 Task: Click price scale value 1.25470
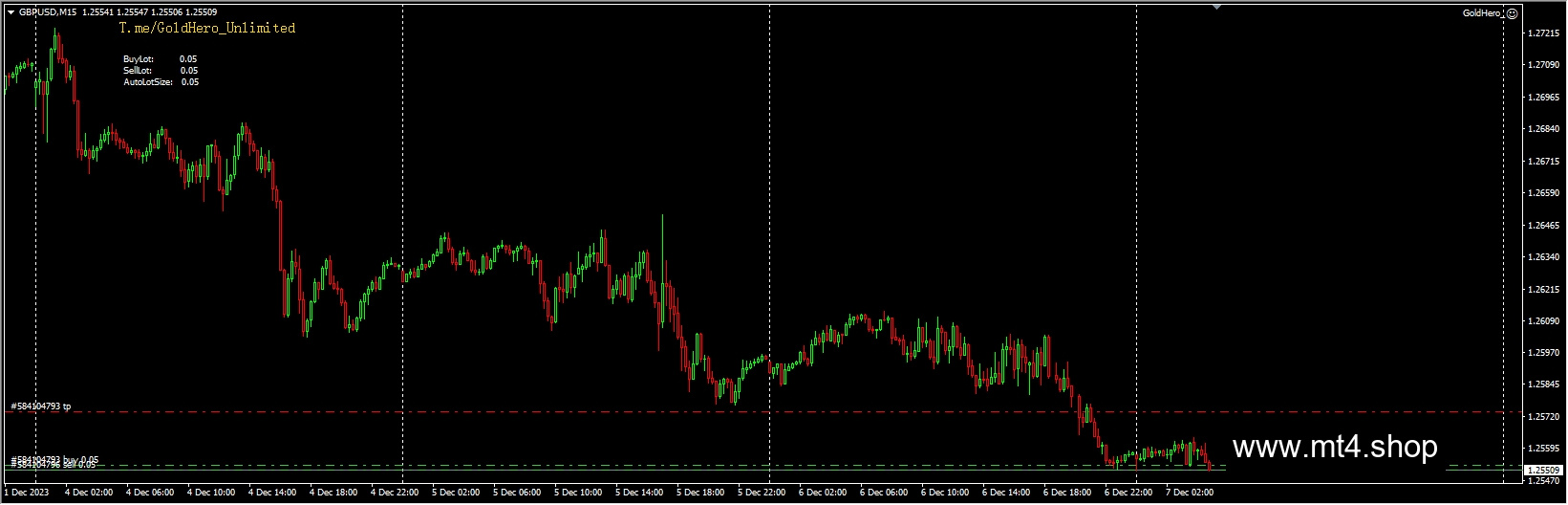(x=1543, y=481)
